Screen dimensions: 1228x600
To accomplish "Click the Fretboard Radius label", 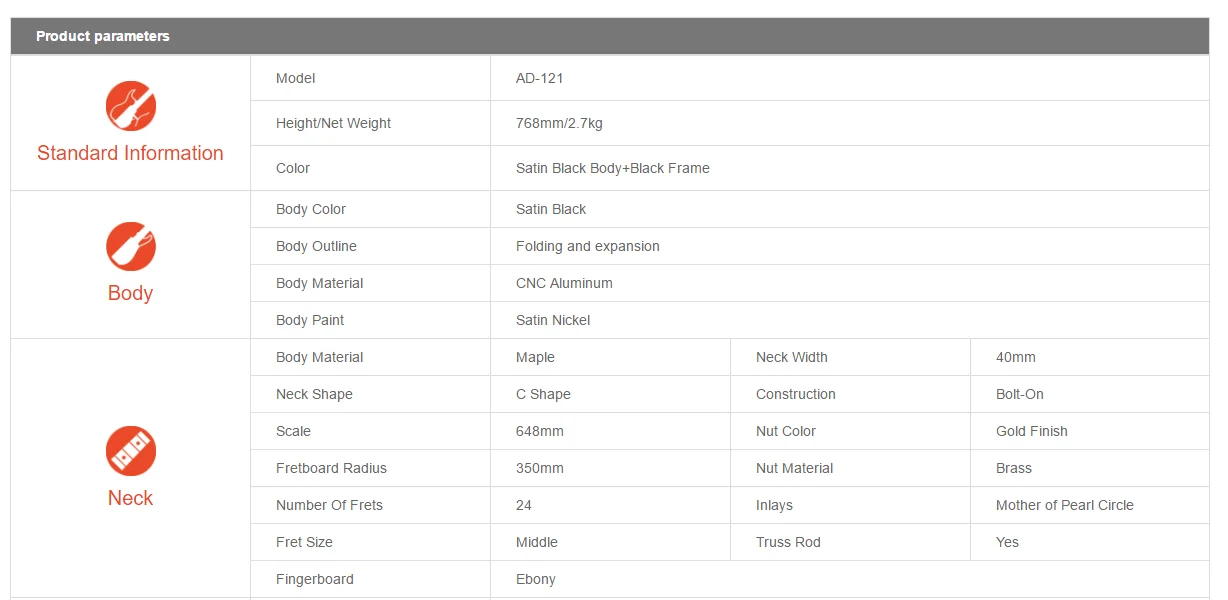I will (x=331, y=468).
